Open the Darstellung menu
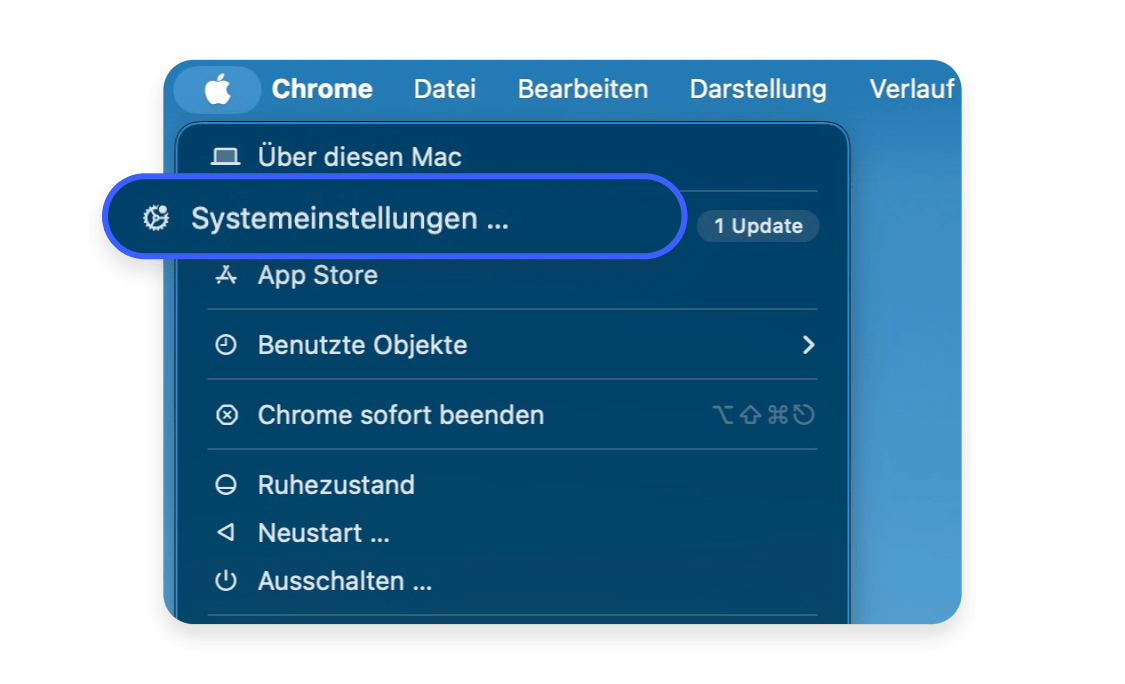Viewport: 1125px width, 684px height. tap(758, 89)
